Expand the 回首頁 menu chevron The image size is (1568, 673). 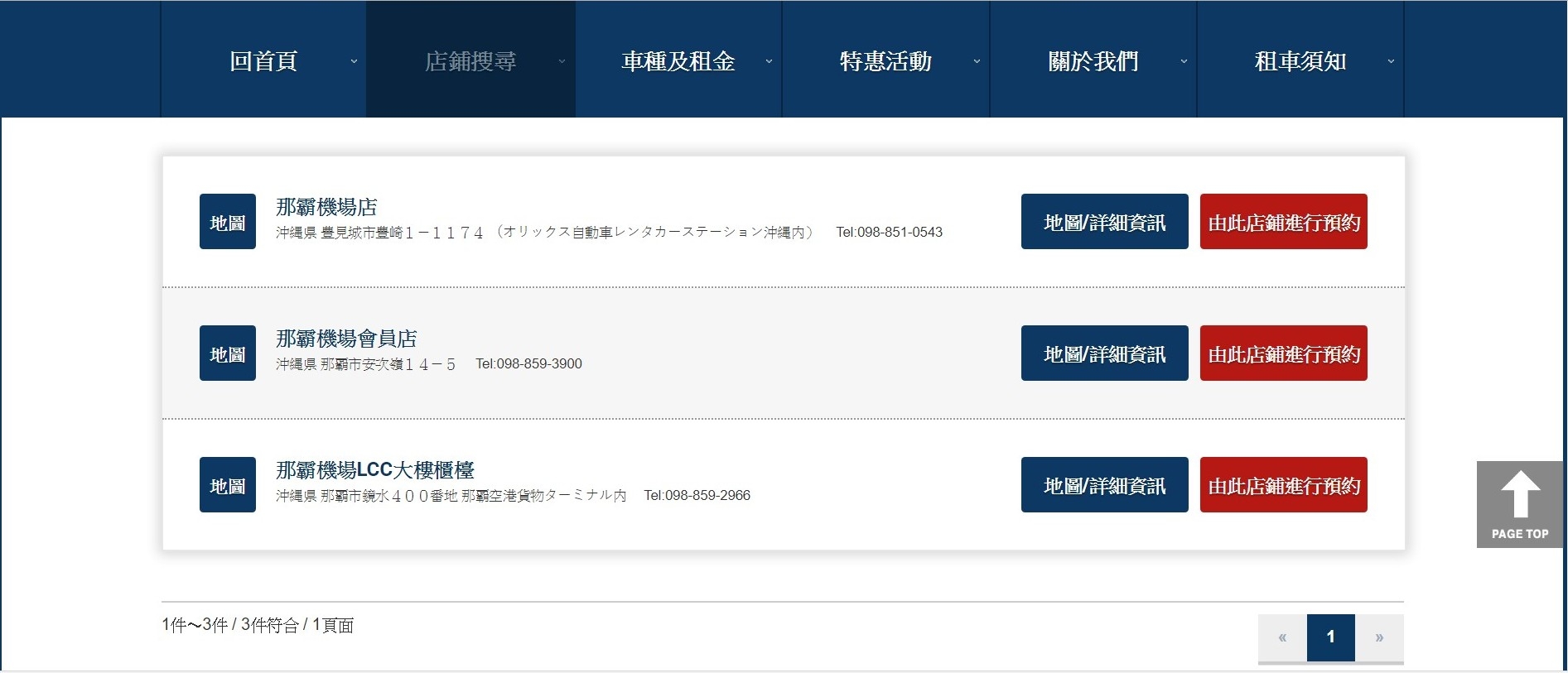(354, 61)
